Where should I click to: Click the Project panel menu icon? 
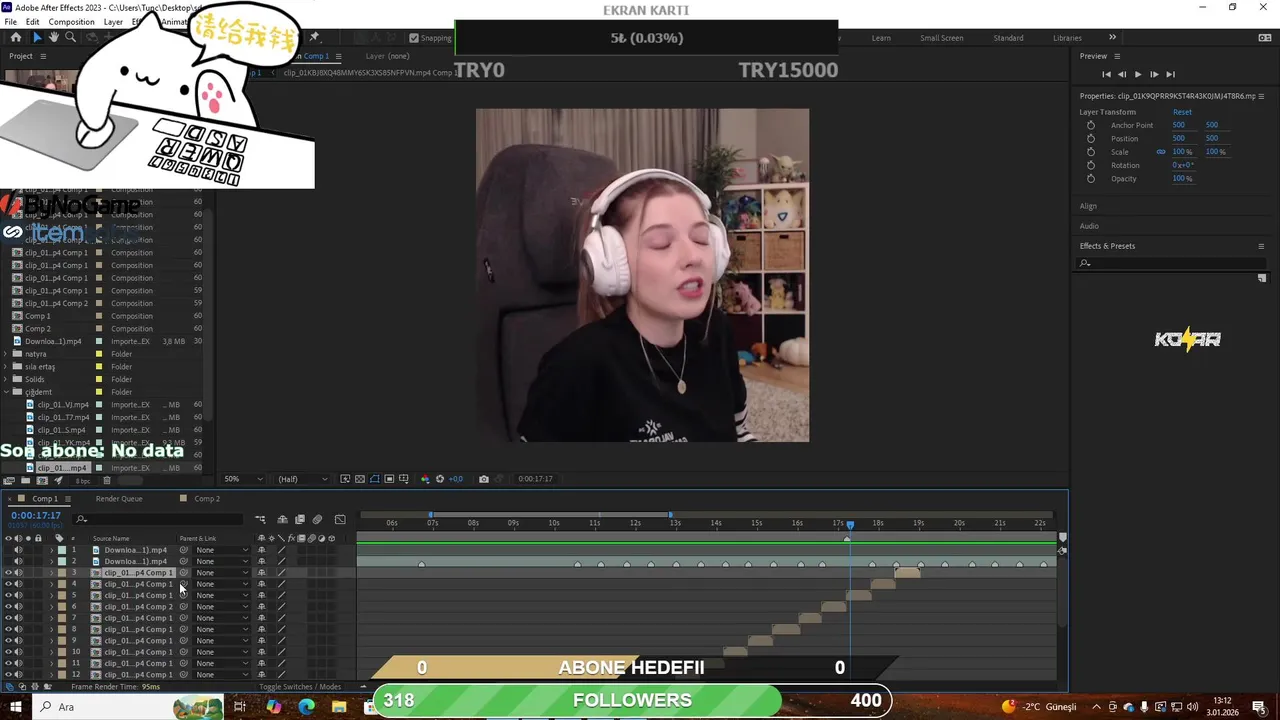[x=42, y=56]
